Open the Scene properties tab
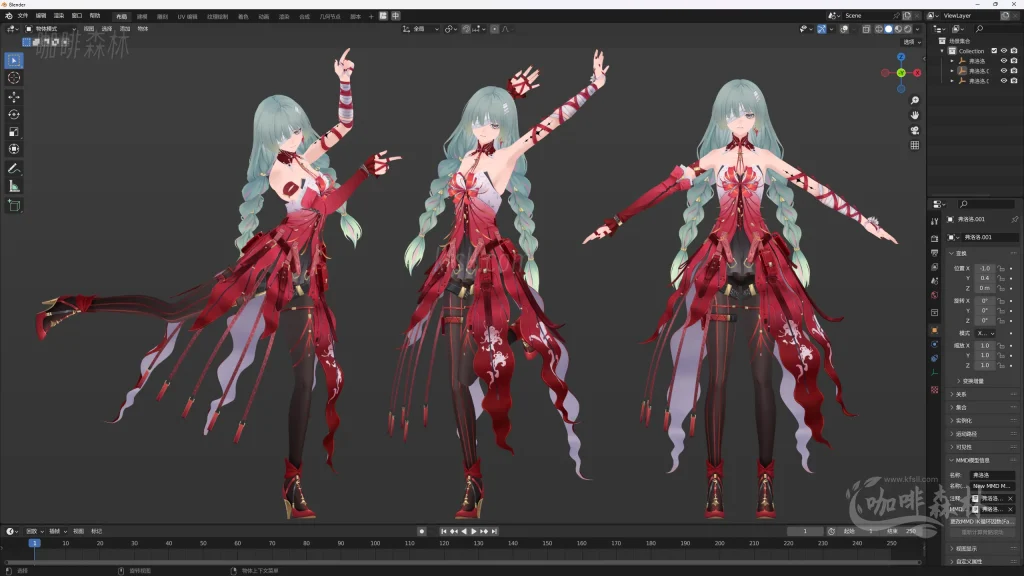The image size is (1024, 576). (935, 281)
